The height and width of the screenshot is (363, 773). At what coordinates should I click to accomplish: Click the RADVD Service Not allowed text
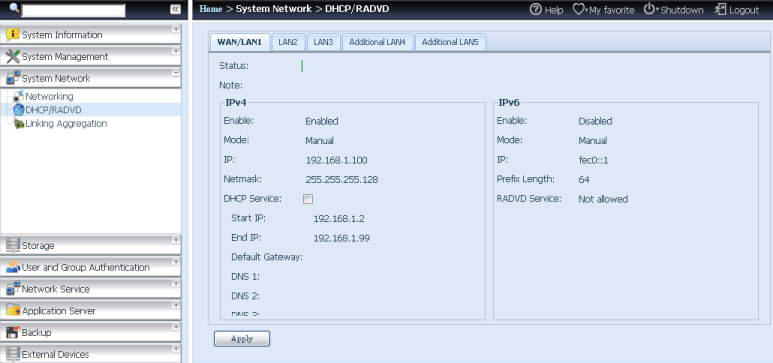[x=603, y=199]
